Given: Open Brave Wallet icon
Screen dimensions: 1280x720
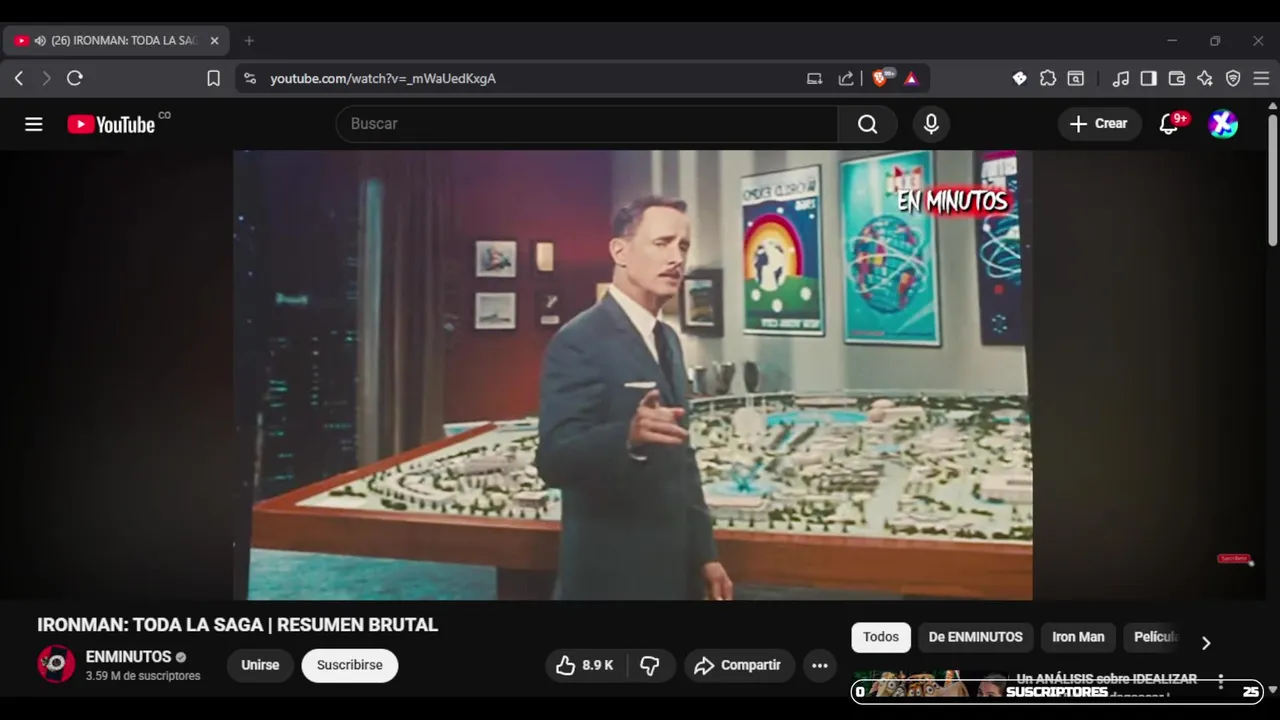Looking at the screenshot, I should 1177,78.
